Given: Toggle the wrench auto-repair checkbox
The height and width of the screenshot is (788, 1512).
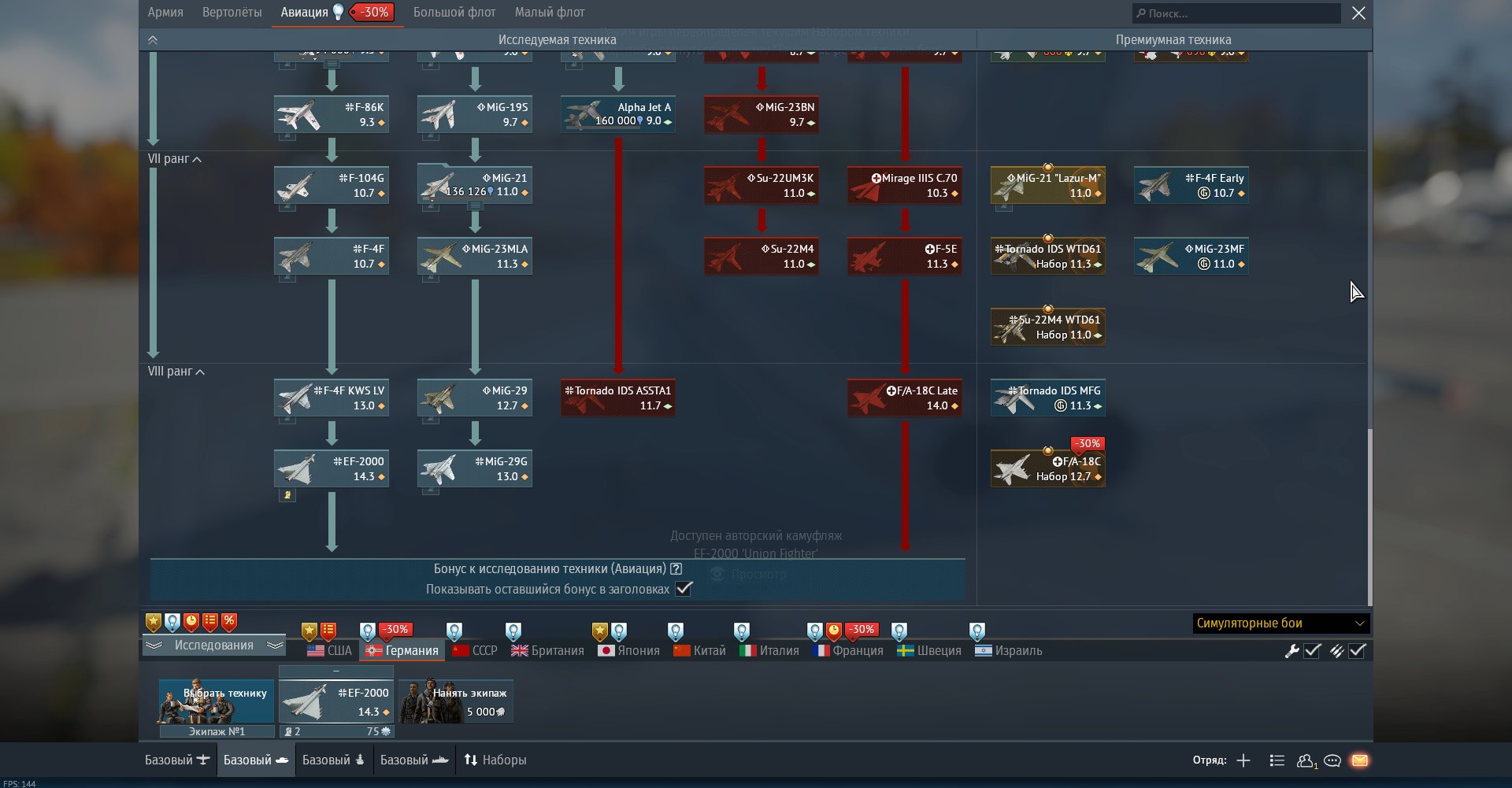Looking at the screenshot, I should (1312, 651).
